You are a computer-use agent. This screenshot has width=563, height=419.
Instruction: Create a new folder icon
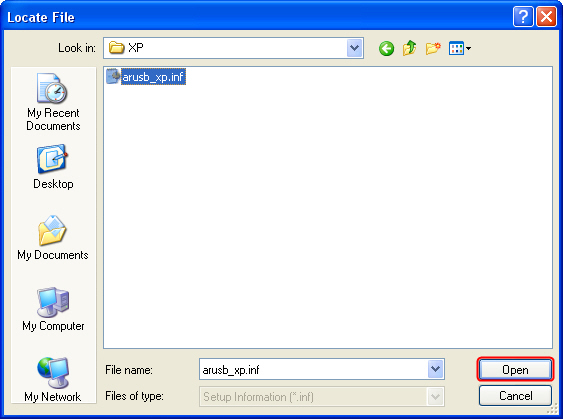(433, 48)
